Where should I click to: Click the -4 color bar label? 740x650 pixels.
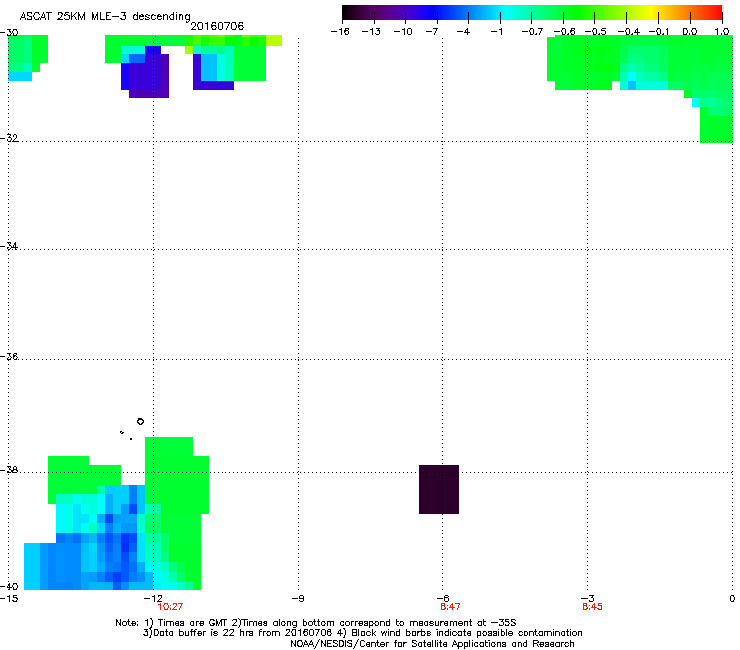pos(463,32)
